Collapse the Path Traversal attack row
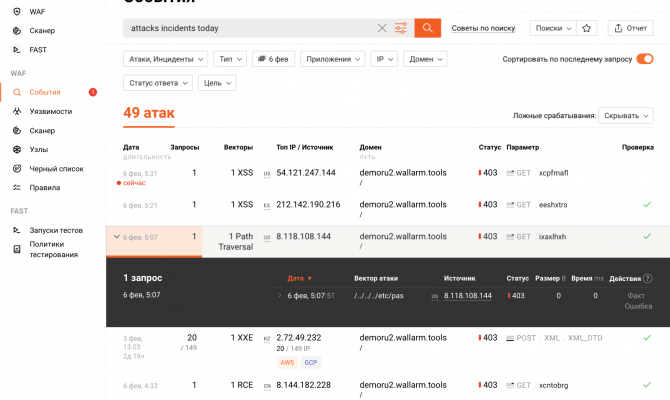The image size is (670, 400). click(x=116, y=237)
